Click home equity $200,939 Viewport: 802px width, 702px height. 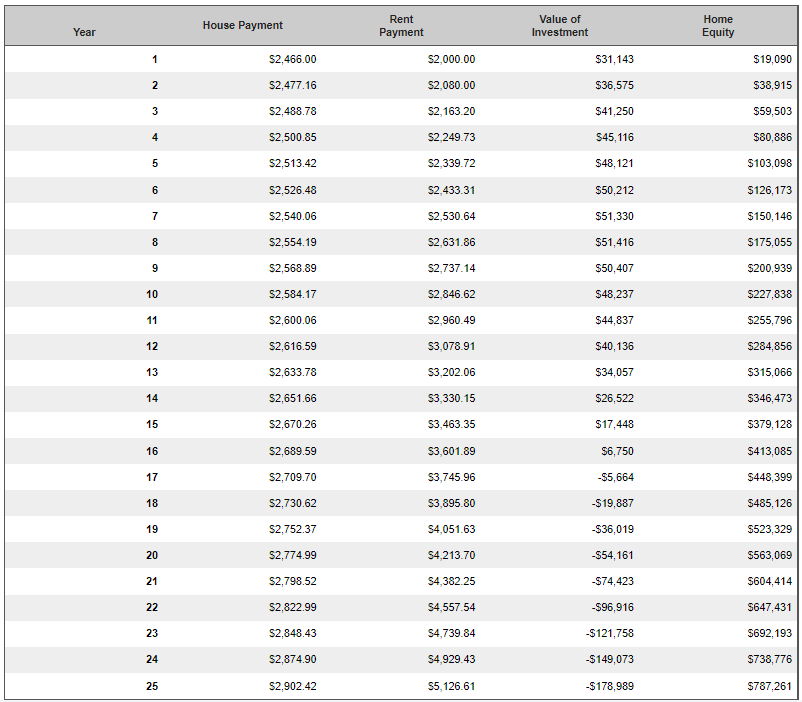click(769, 269)
